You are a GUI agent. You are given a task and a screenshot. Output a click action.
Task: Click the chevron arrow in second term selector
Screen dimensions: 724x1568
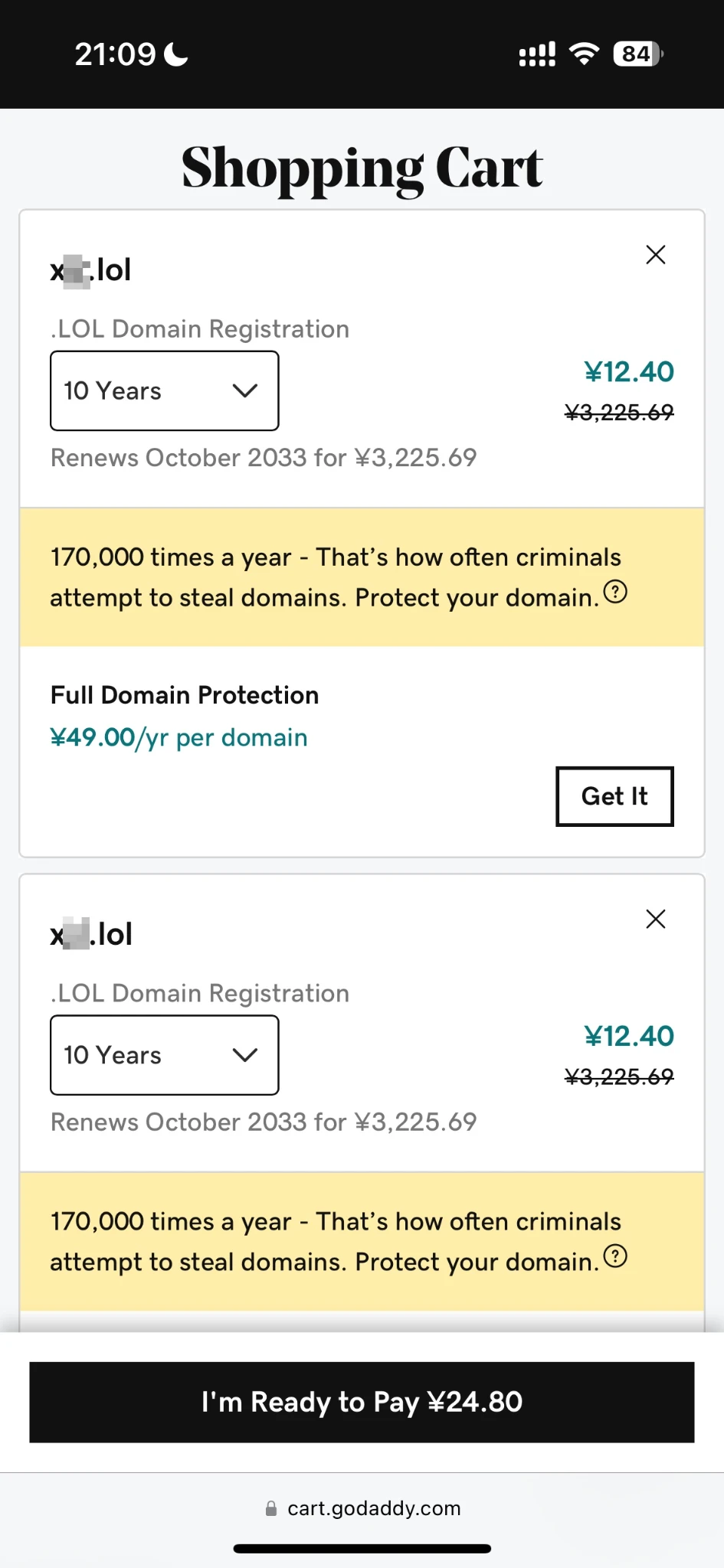245,1055
